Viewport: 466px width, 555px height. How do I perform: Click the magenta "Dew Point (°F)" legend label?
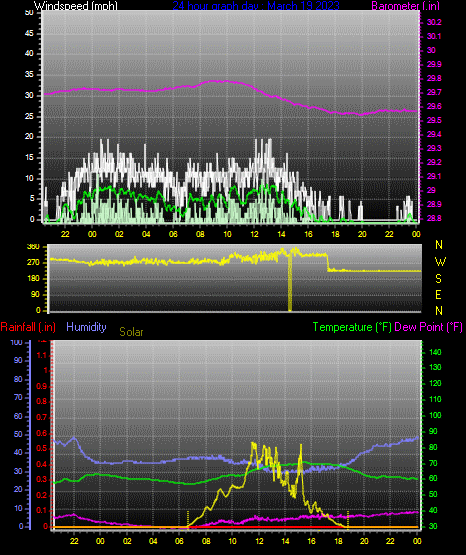428,327
